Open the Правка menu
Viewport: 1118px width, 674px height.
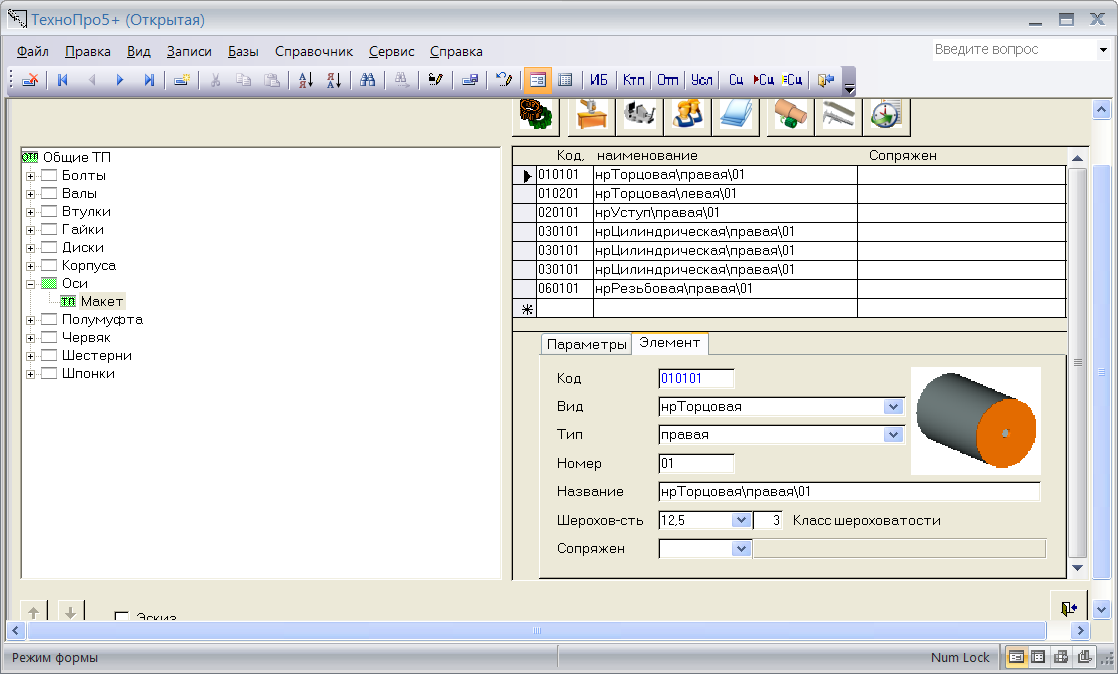88,51
